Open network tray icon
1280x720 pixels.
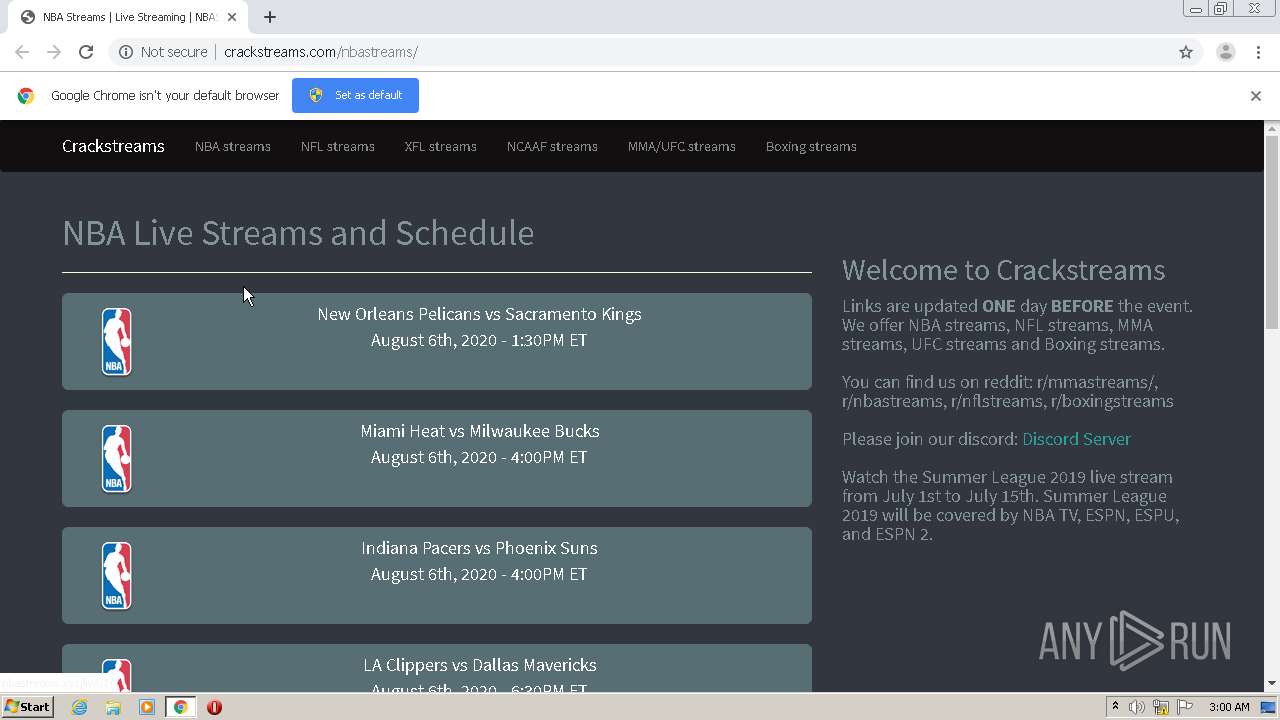1161,707
